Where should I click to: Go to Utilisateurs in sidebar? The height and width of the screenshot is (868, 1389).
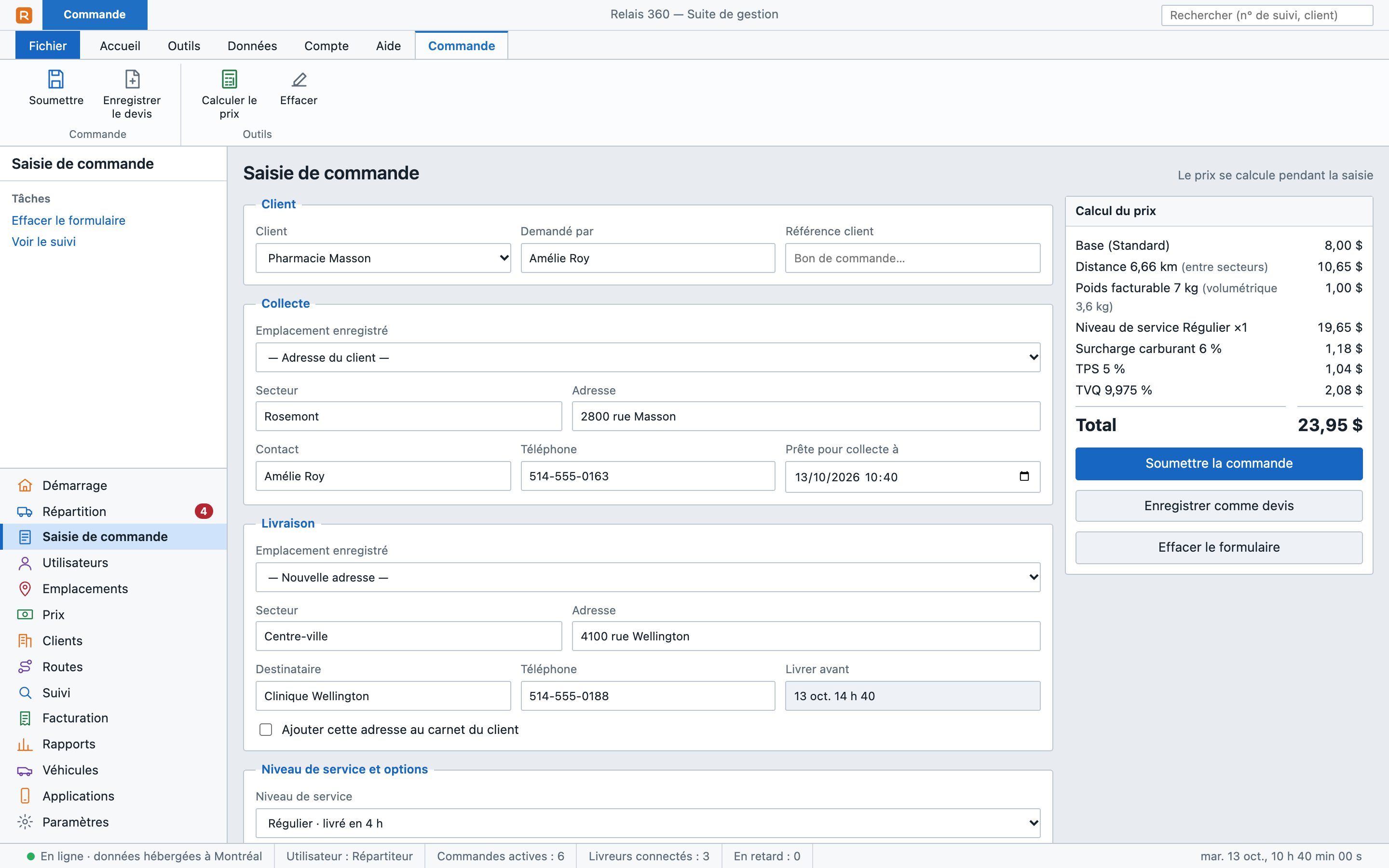(x=114, y=563)
